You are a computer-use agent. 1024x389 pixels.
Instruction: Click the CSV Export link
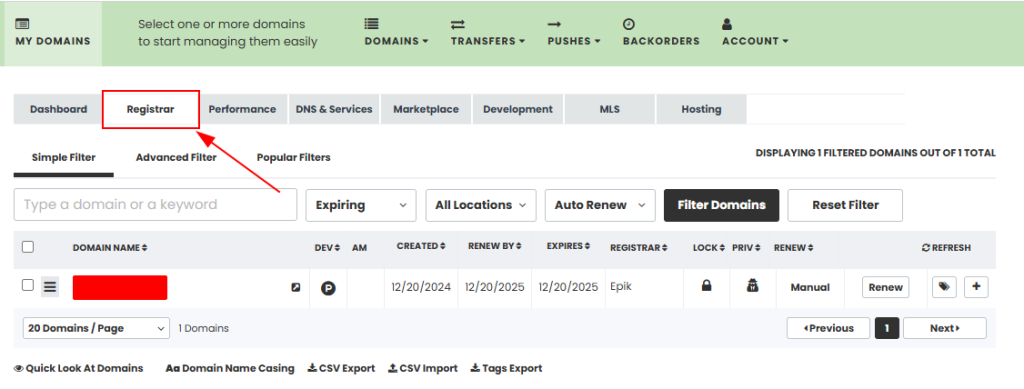point(341,368)
